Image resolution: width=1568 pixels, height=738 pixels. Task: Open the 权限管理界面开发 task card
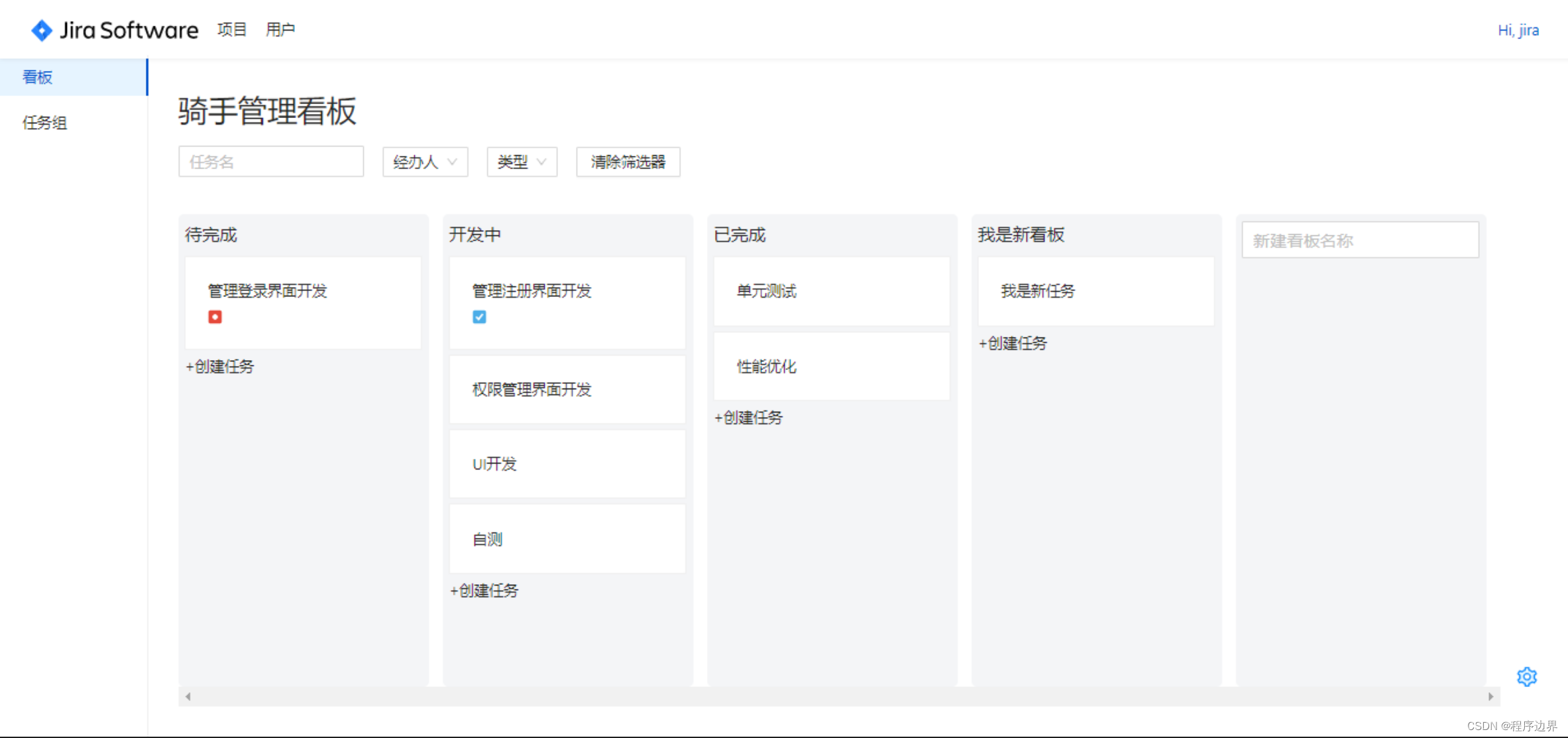point(567,390)
